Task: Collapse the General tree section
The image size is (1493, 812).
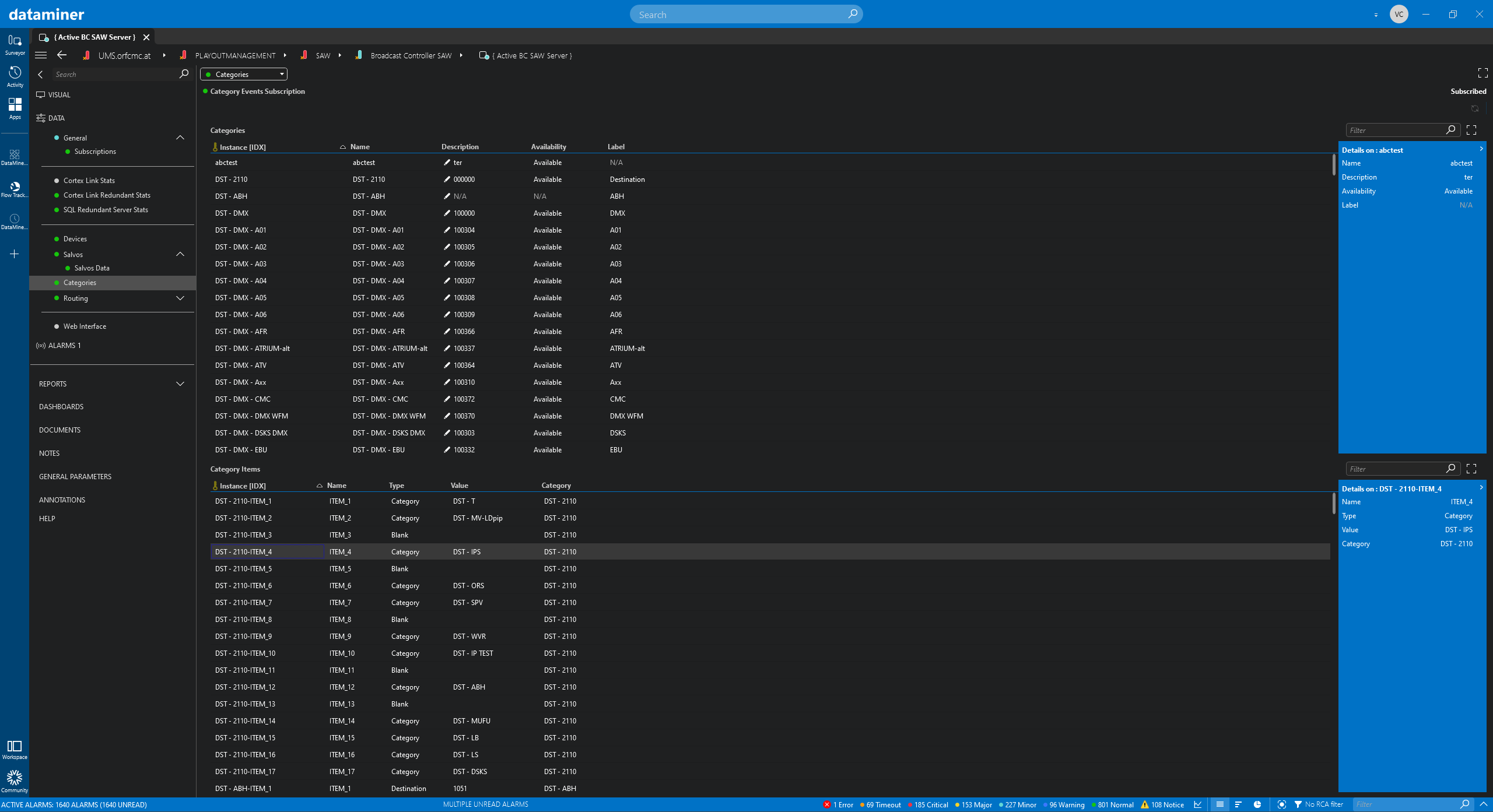Action: (180, 138)
